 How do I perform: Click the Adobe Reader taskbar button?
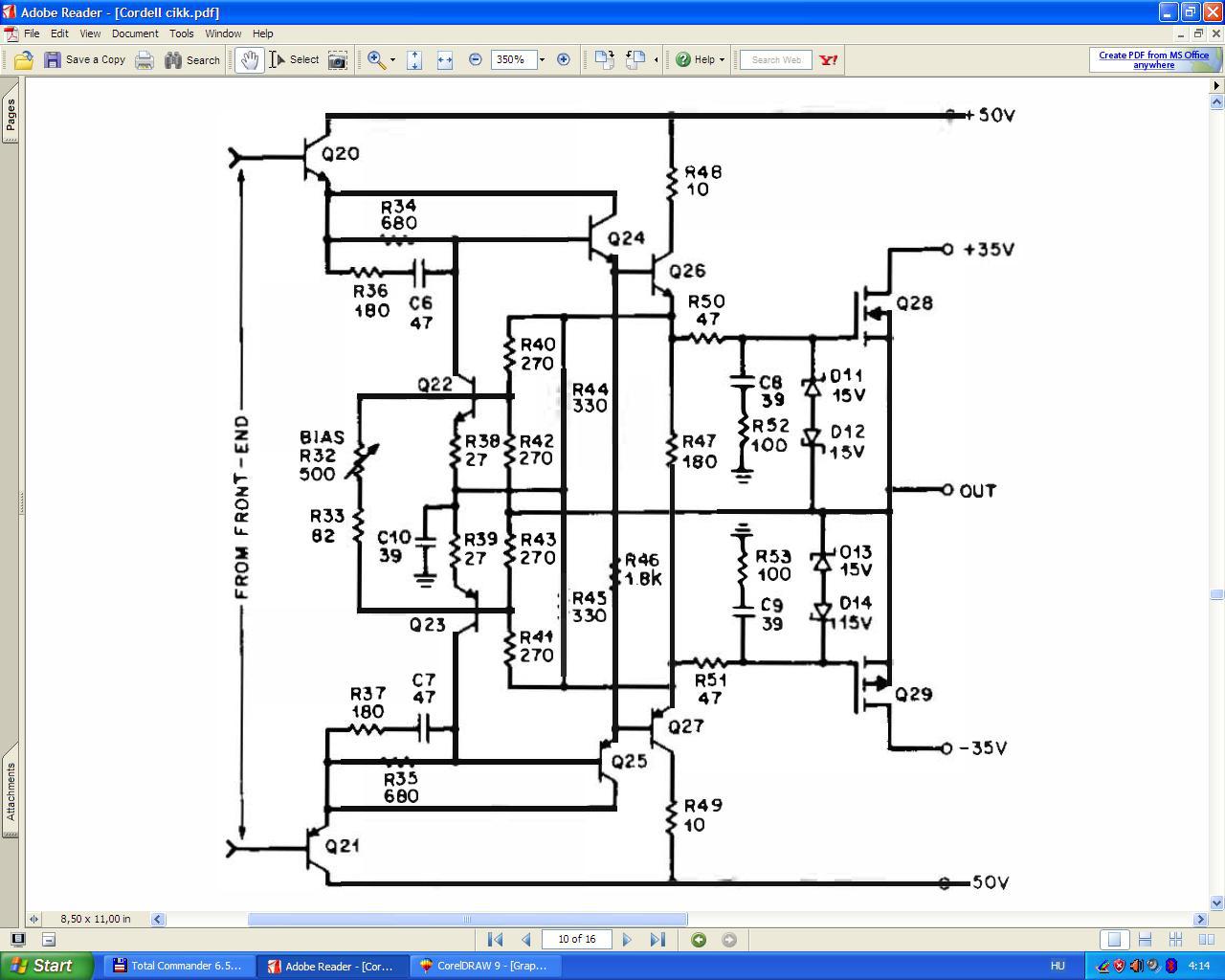[332, 966]
